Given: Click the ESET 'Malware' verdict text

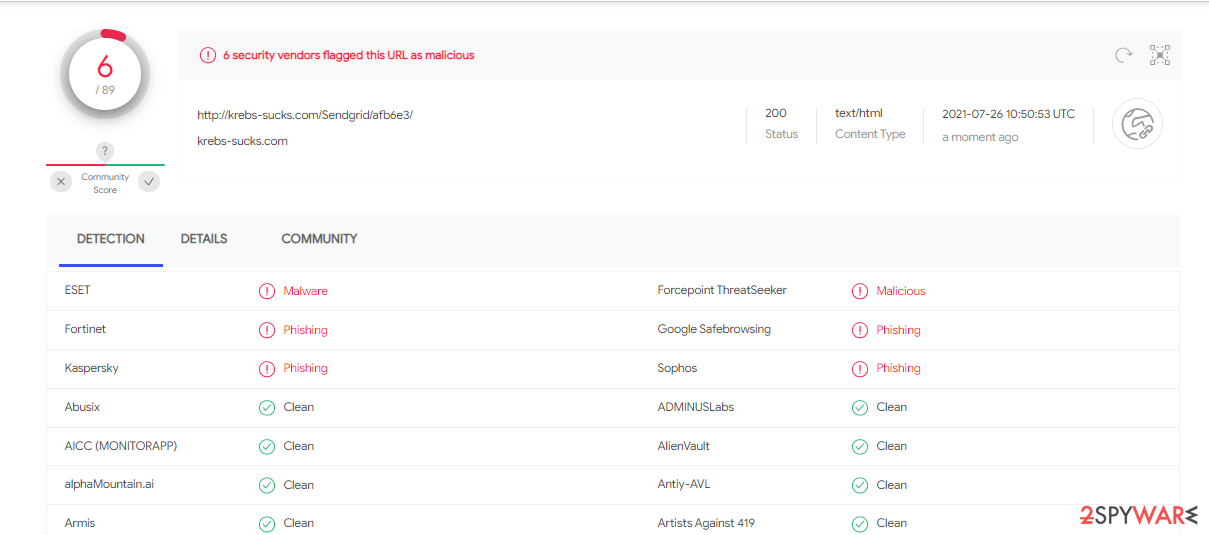Looking at the screenshot, I should coord(305,291).
